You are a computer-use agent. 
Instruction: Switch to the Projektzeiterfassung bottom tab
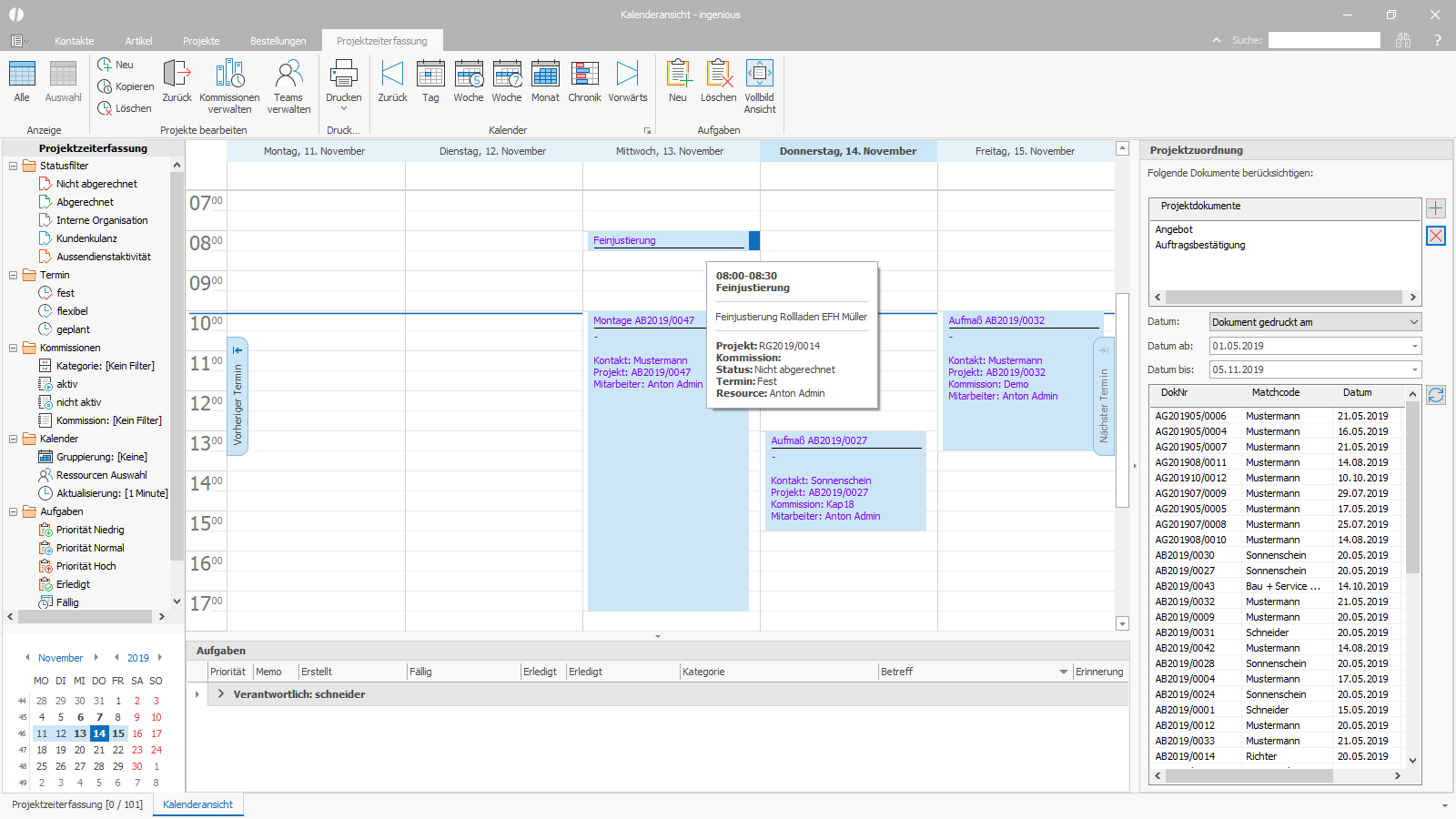pos(76,804)
